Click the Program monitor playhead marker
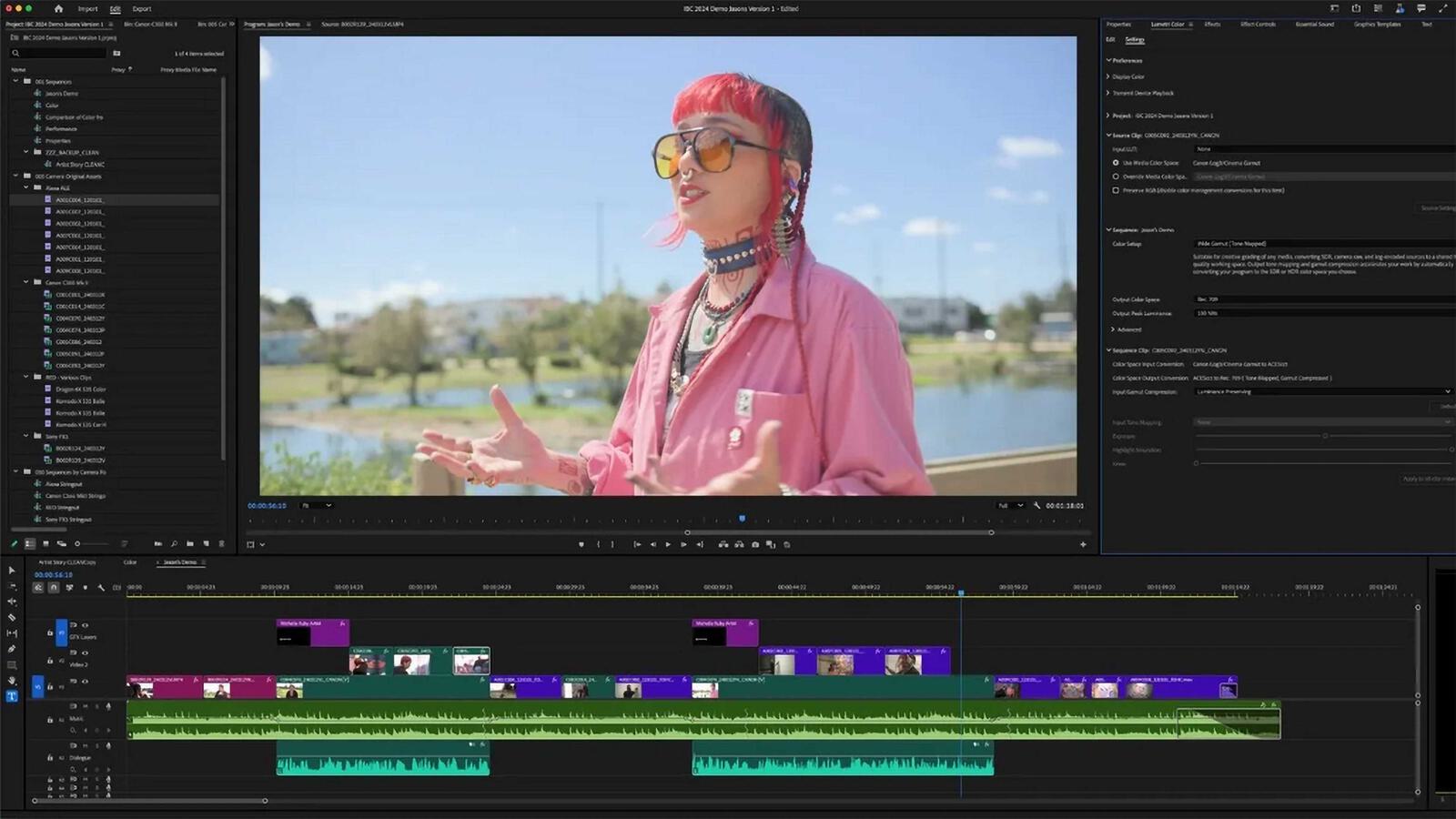 pos(742,519)
